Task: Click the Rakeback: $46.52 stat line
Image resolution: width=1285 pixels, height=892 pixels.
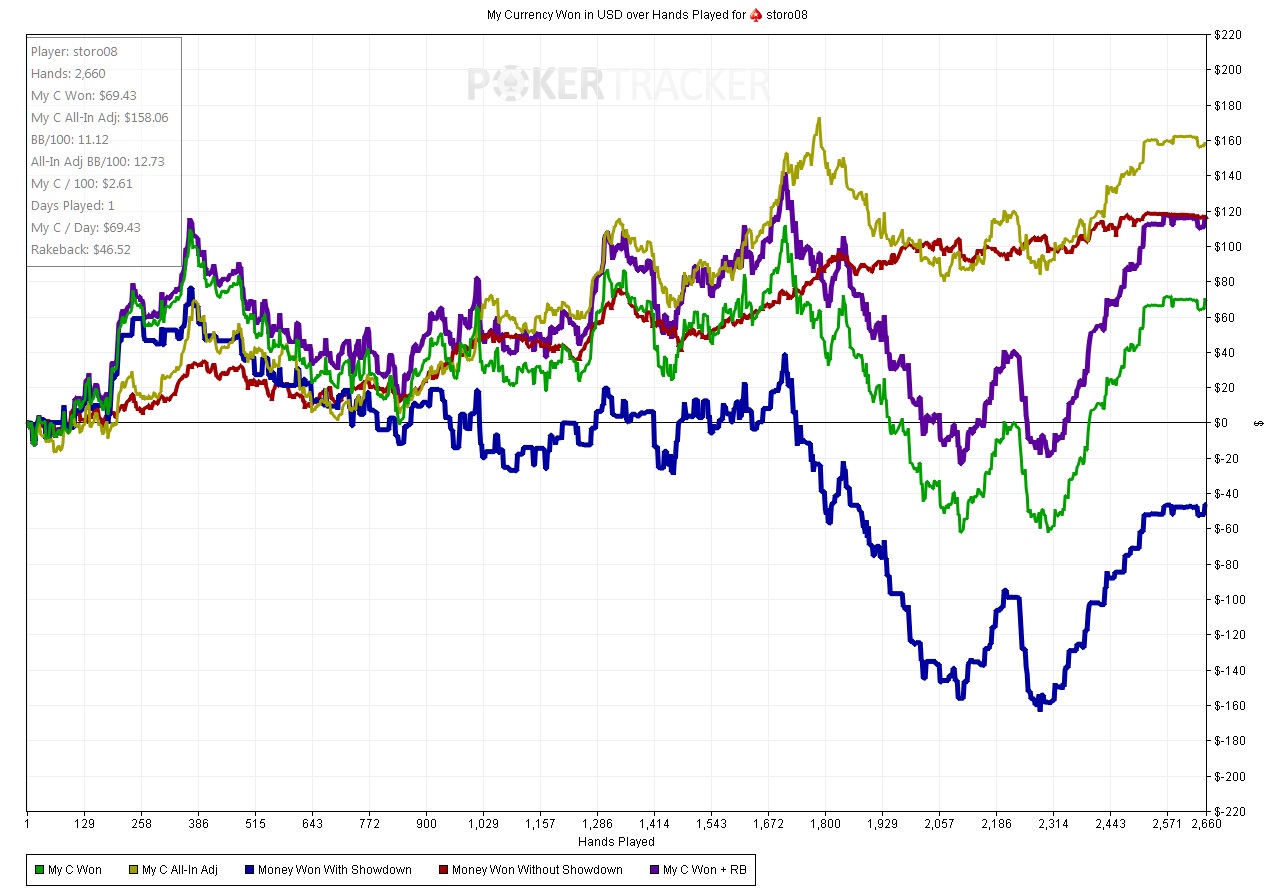Action: (x=80, y=250)
